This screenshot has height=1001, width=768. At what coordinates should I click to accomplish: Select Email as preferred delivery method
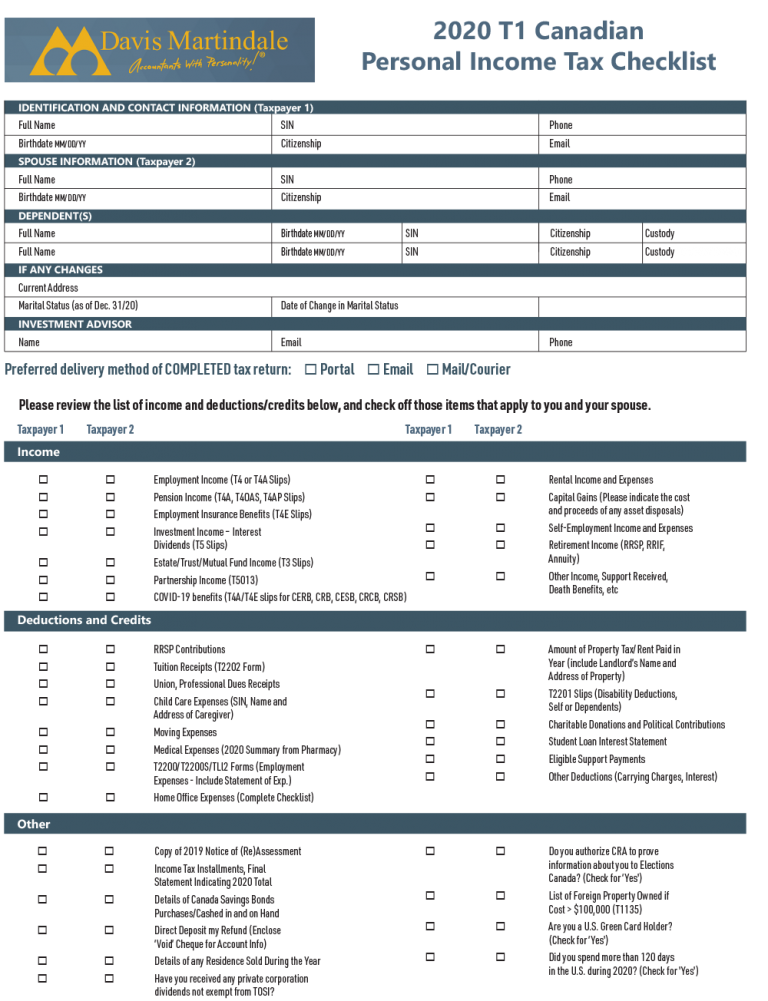[373, 370]
